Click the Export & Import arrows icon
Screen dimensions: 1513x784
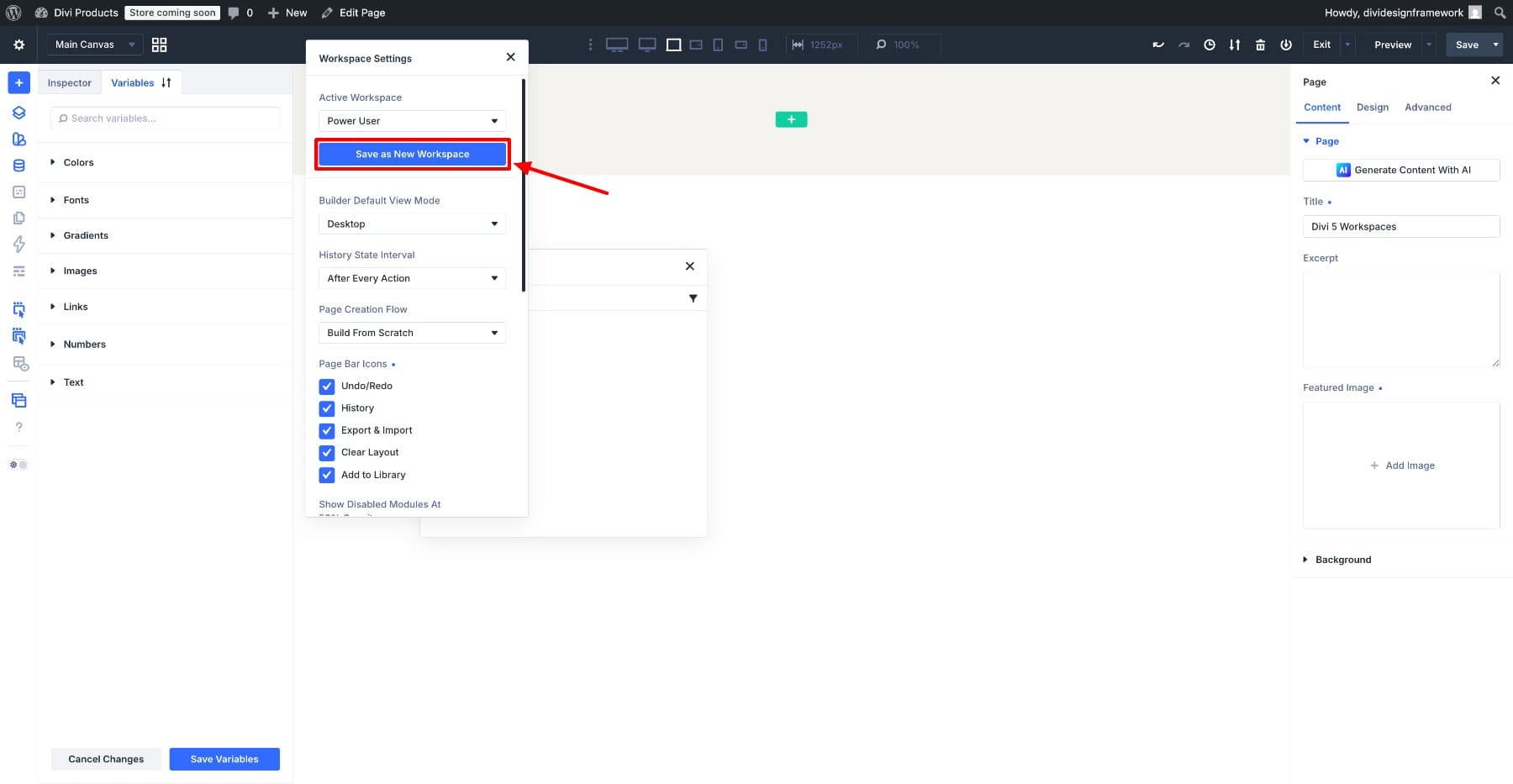(1234, 45)
